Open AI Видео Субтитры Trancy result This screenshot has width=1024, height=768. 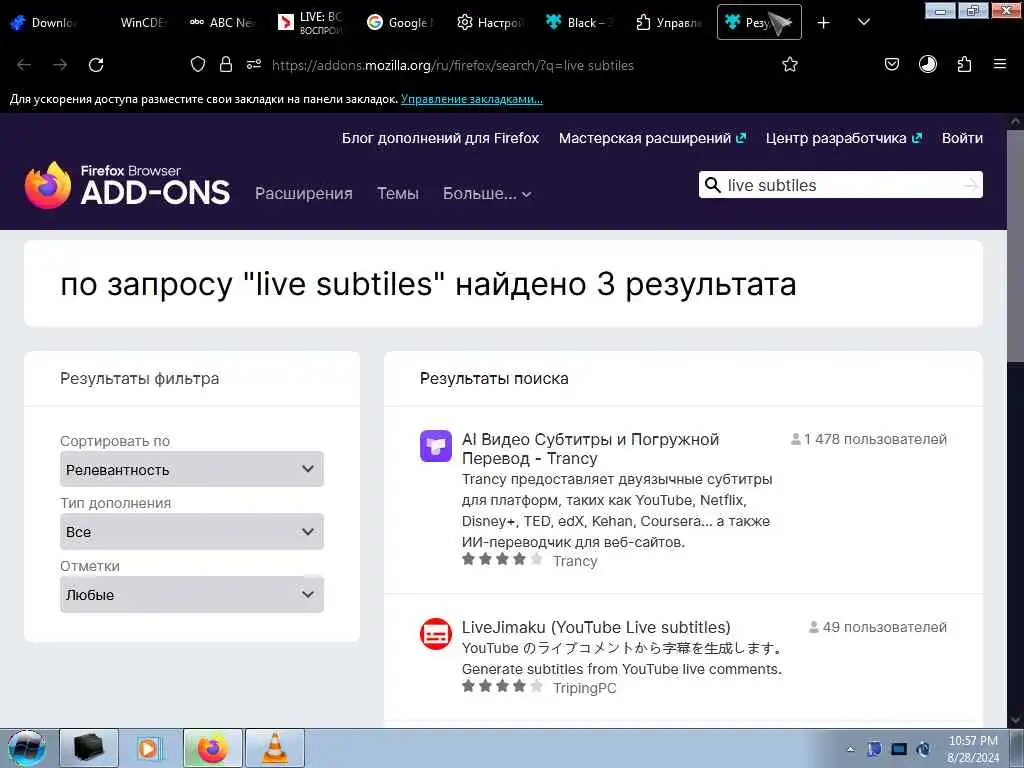coord(590,449)
